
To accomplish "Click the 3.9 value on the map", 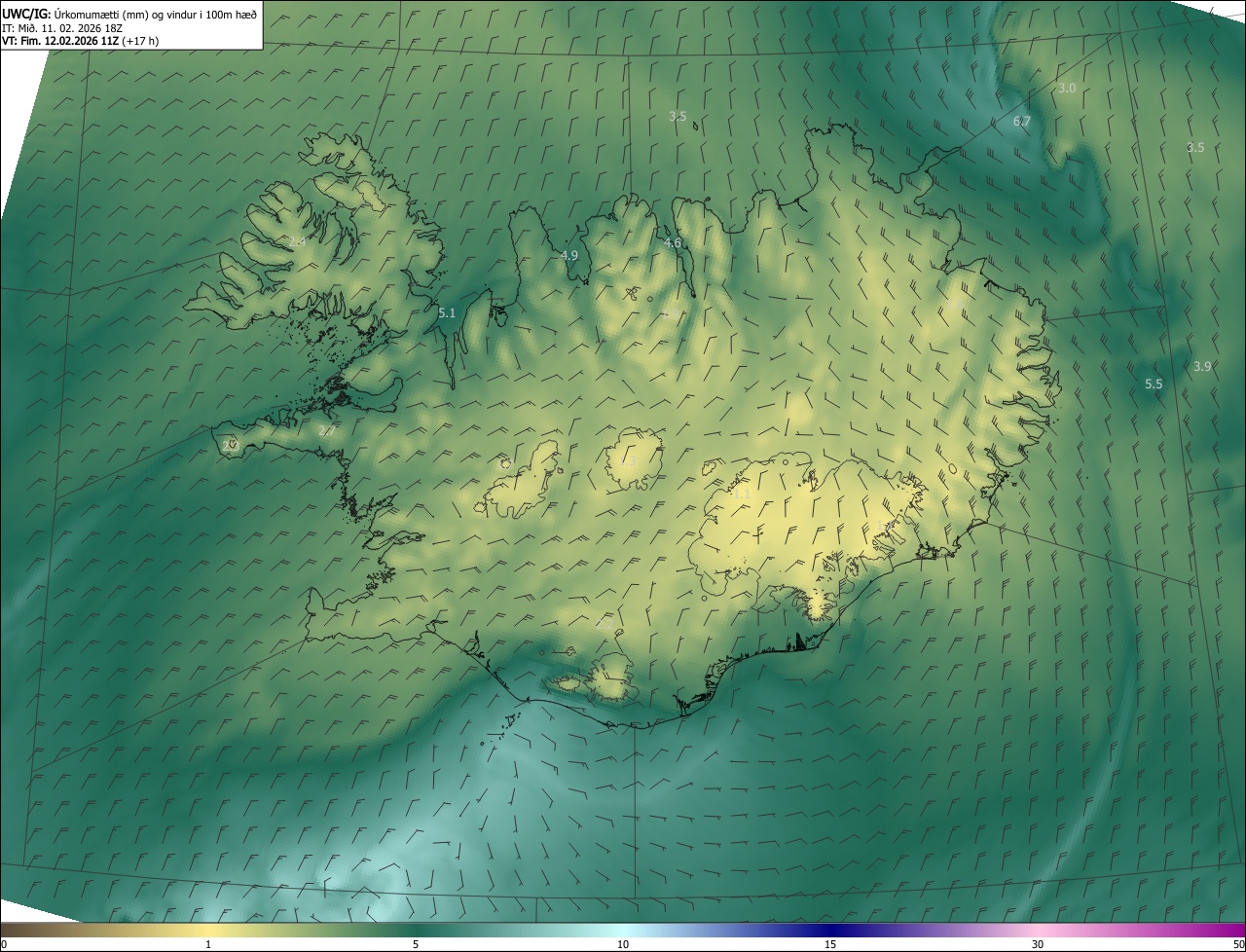I will tap(1202, 367).
